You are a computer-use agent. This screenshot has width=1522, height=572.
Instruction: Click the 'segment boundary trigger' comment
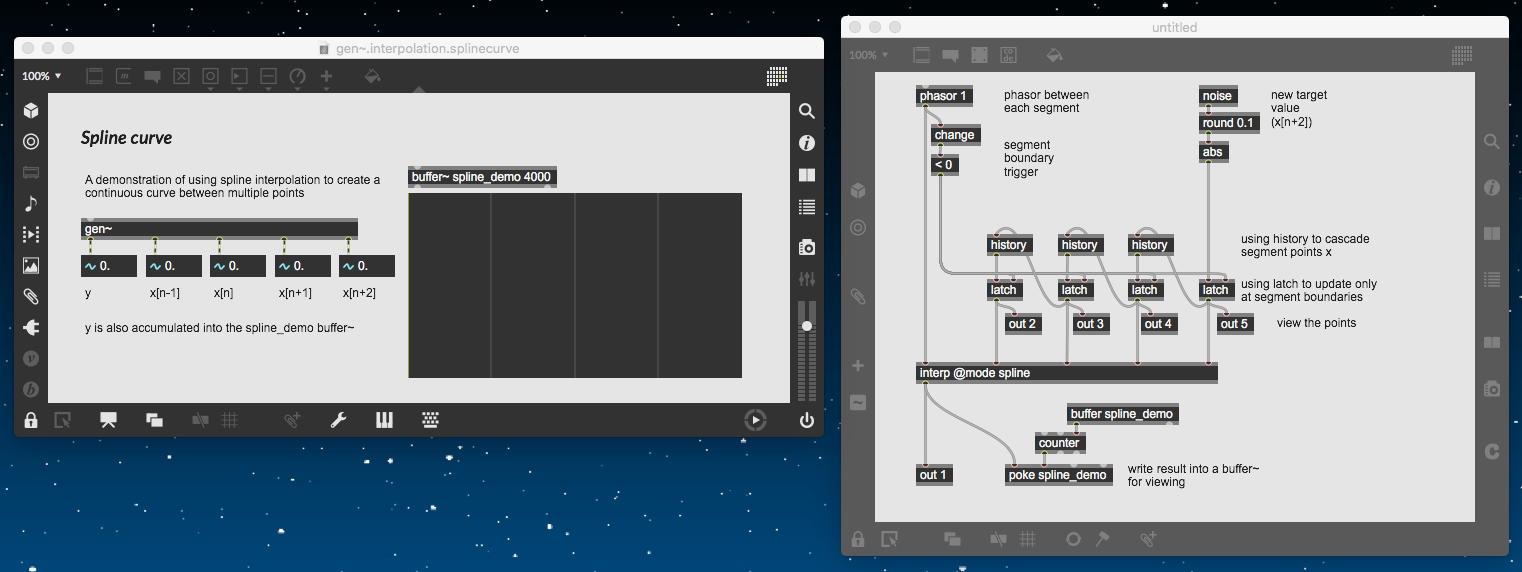(1029, 159)
